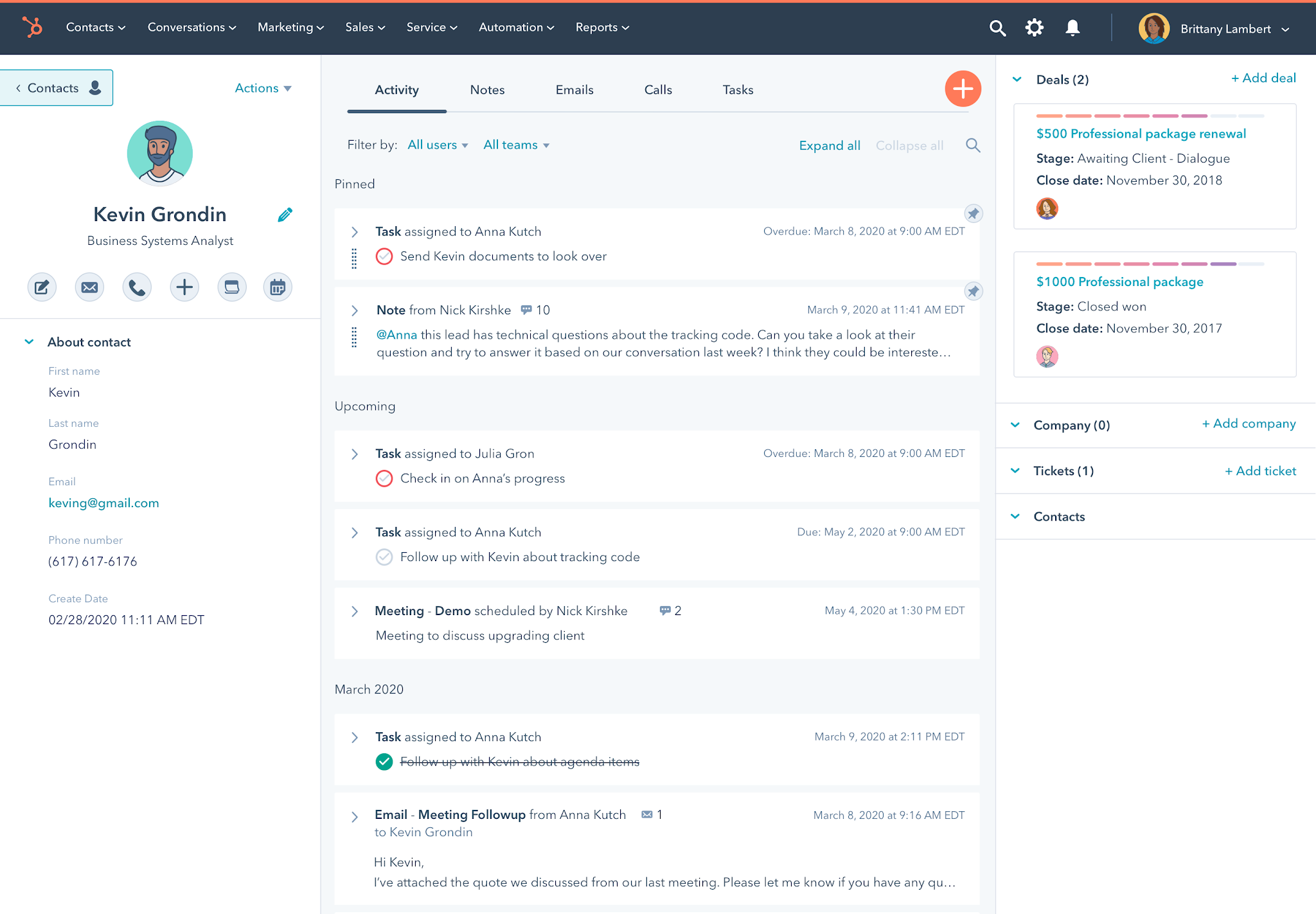
Task: Click the email icon for Kevin Grondin
Action: (x=89, y=288)
